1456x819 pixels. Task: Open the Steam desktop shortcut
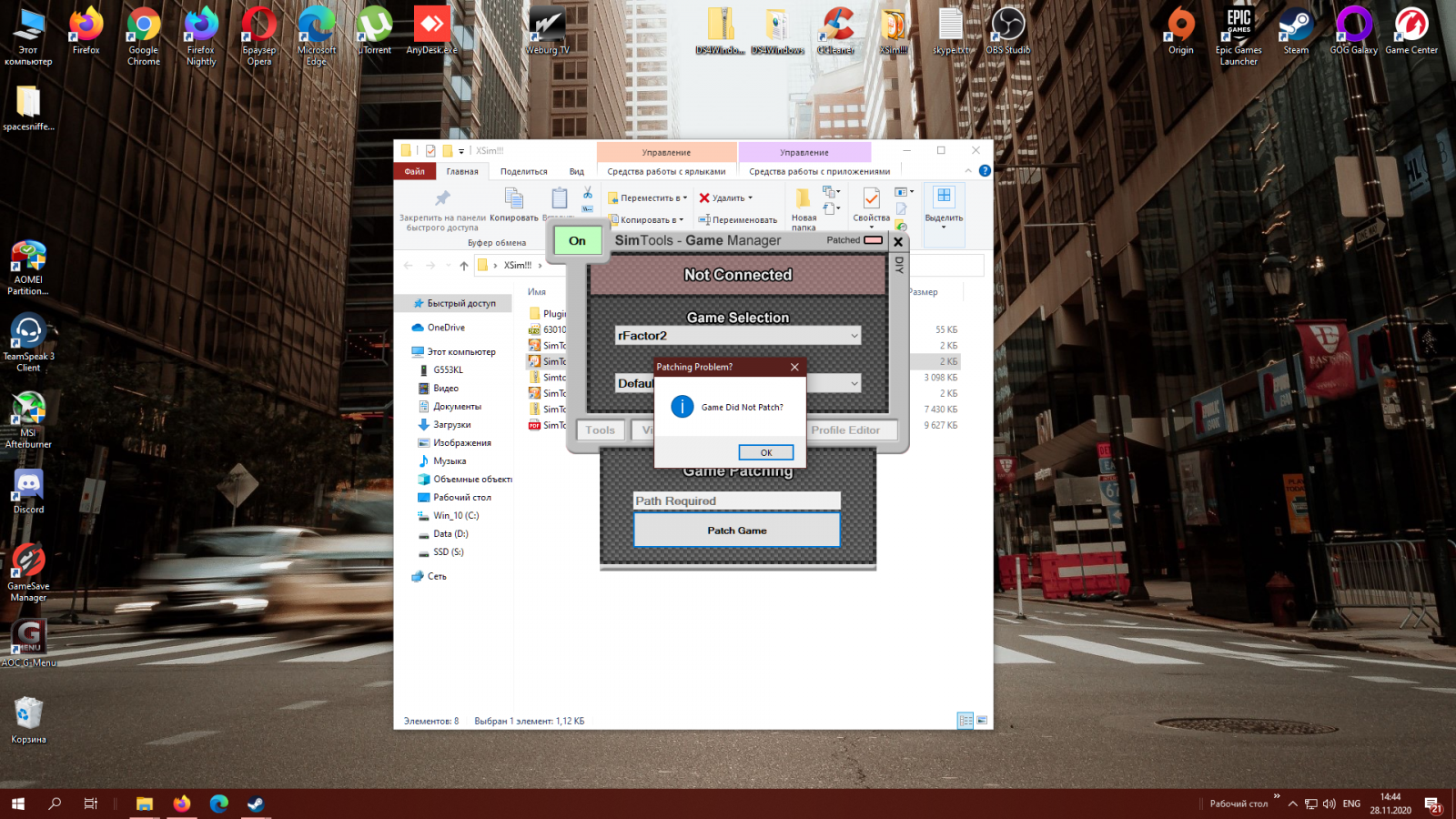pos(1296,32)
